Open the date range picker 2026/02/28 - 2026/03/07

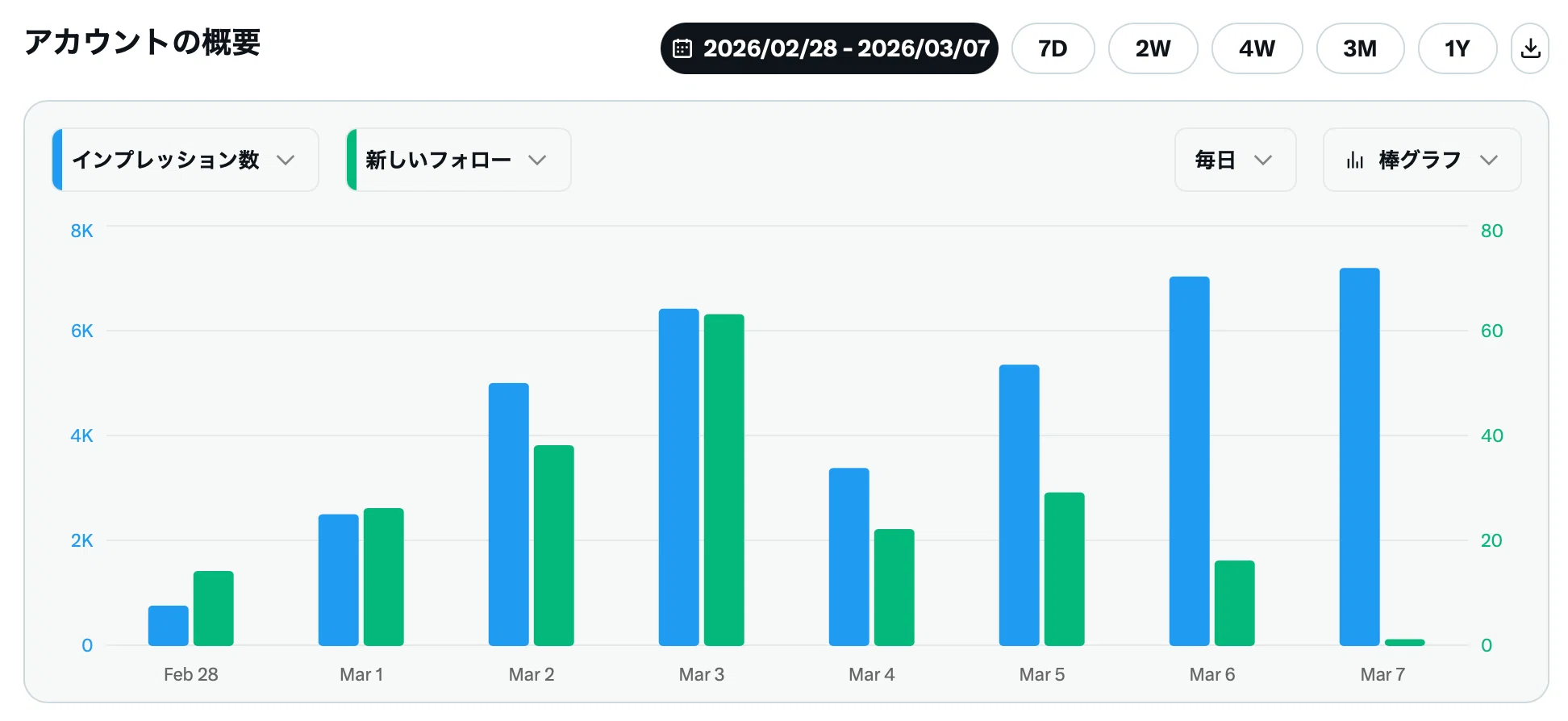tap(829, 48)
